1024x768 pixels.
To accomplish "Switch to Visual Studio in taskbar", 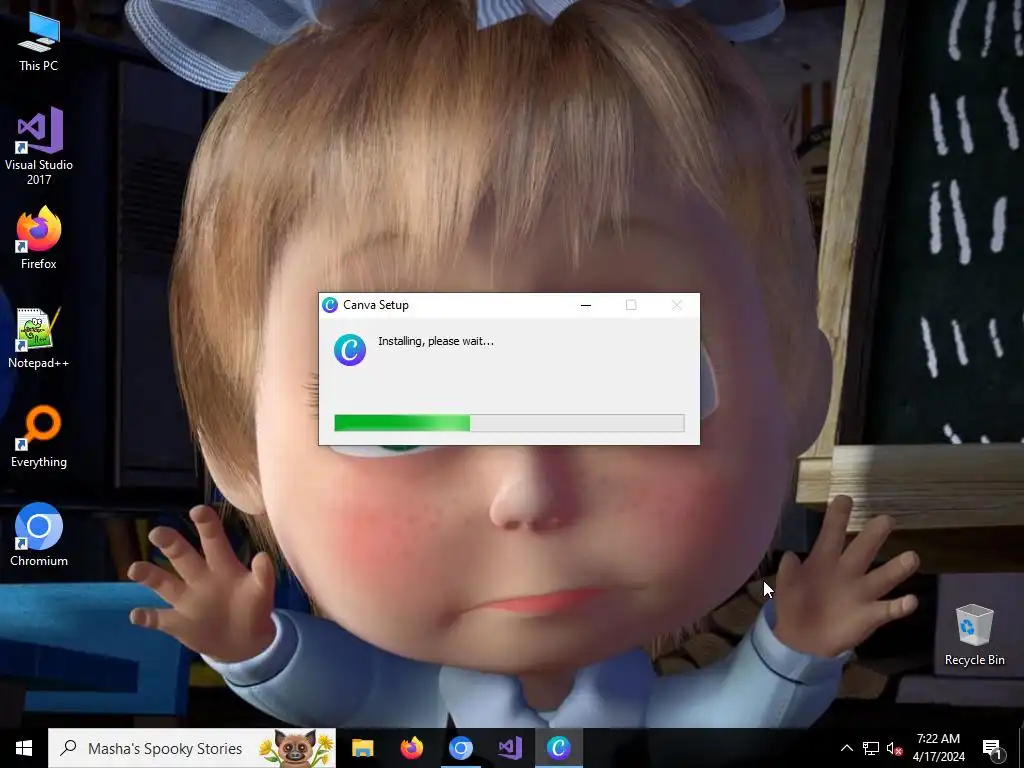I will point(509,748).
